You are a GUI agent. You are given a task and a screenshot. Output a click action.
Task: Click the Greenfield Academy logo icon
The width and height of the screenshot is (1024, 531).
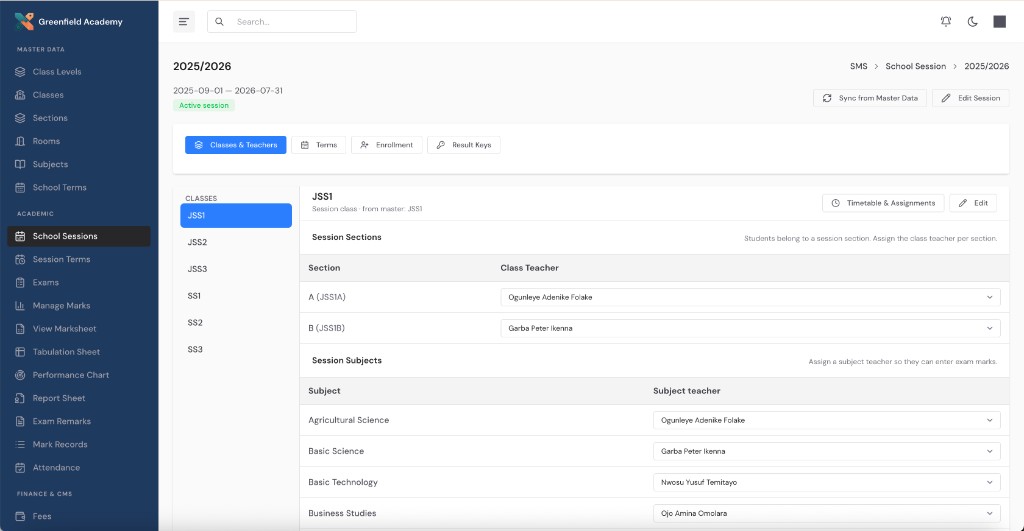[x=24, y=21]
